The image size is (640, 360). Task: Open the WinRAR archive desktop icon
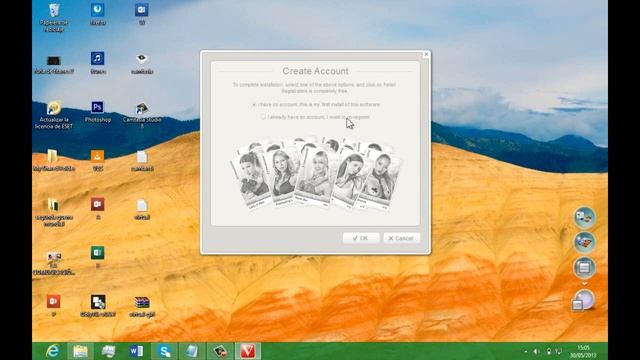point(142,306)
